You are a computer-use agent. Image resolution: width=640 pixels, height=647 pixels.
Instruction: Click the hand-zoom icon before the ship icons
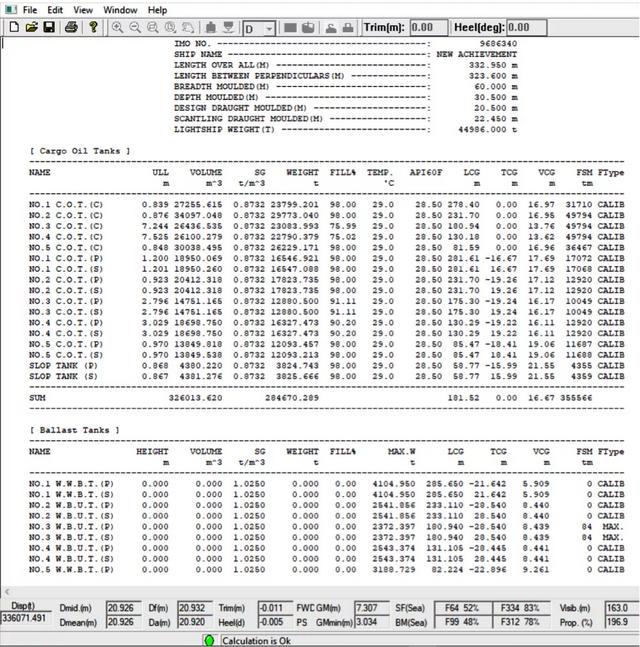pyautogui.click(x=188, y=28)
